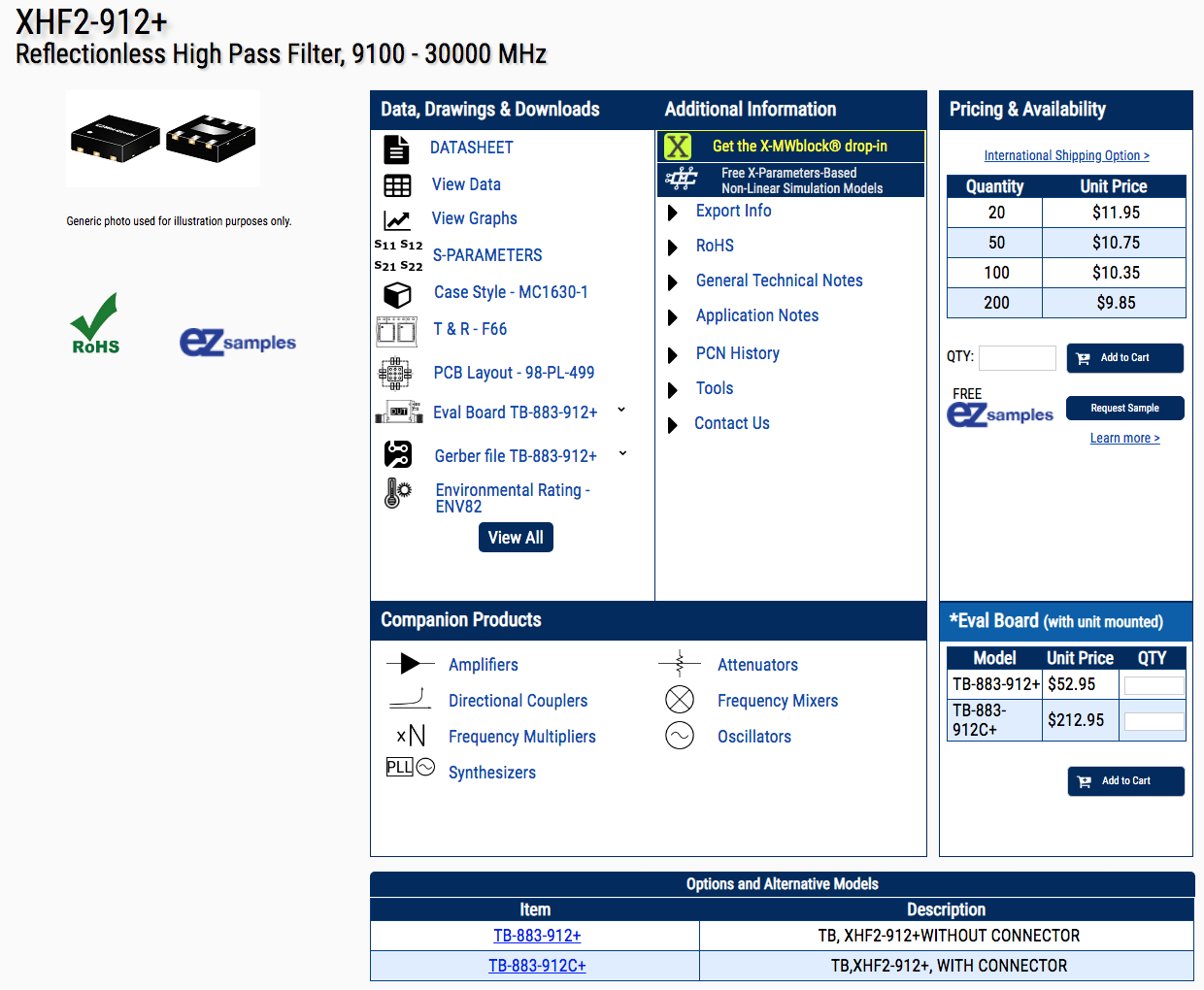This screenshot has height=990, width=1204.
Task: Open TB-883-912+ link in Alternative Models
Action: coord(537,936)
